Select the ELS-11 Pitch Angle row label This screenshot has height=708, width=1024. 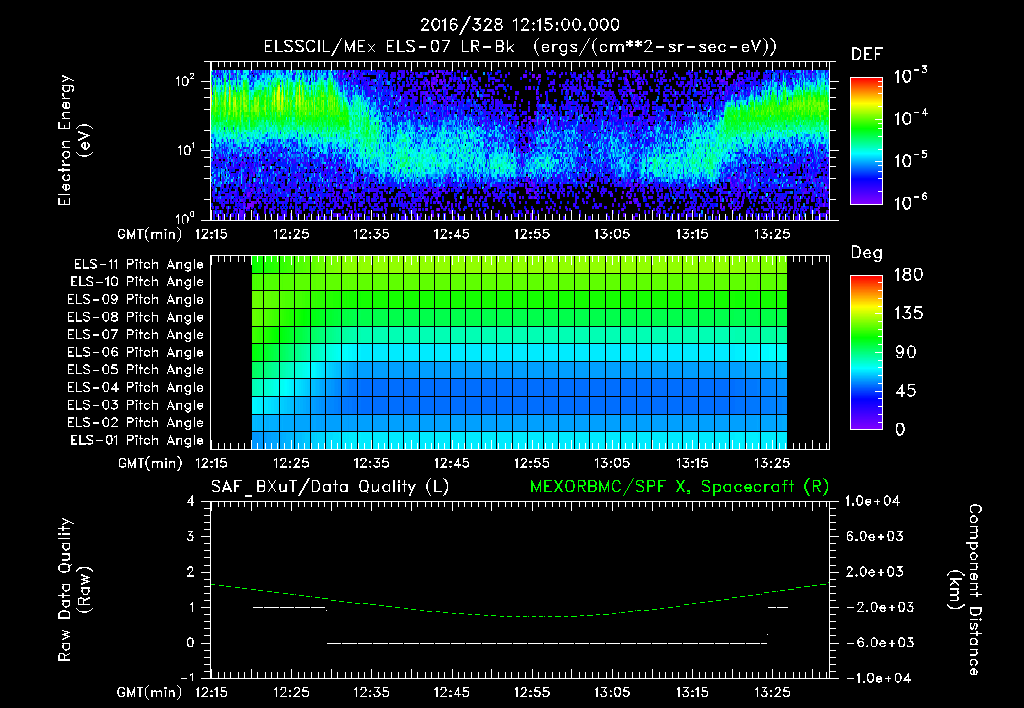point(138,265)
